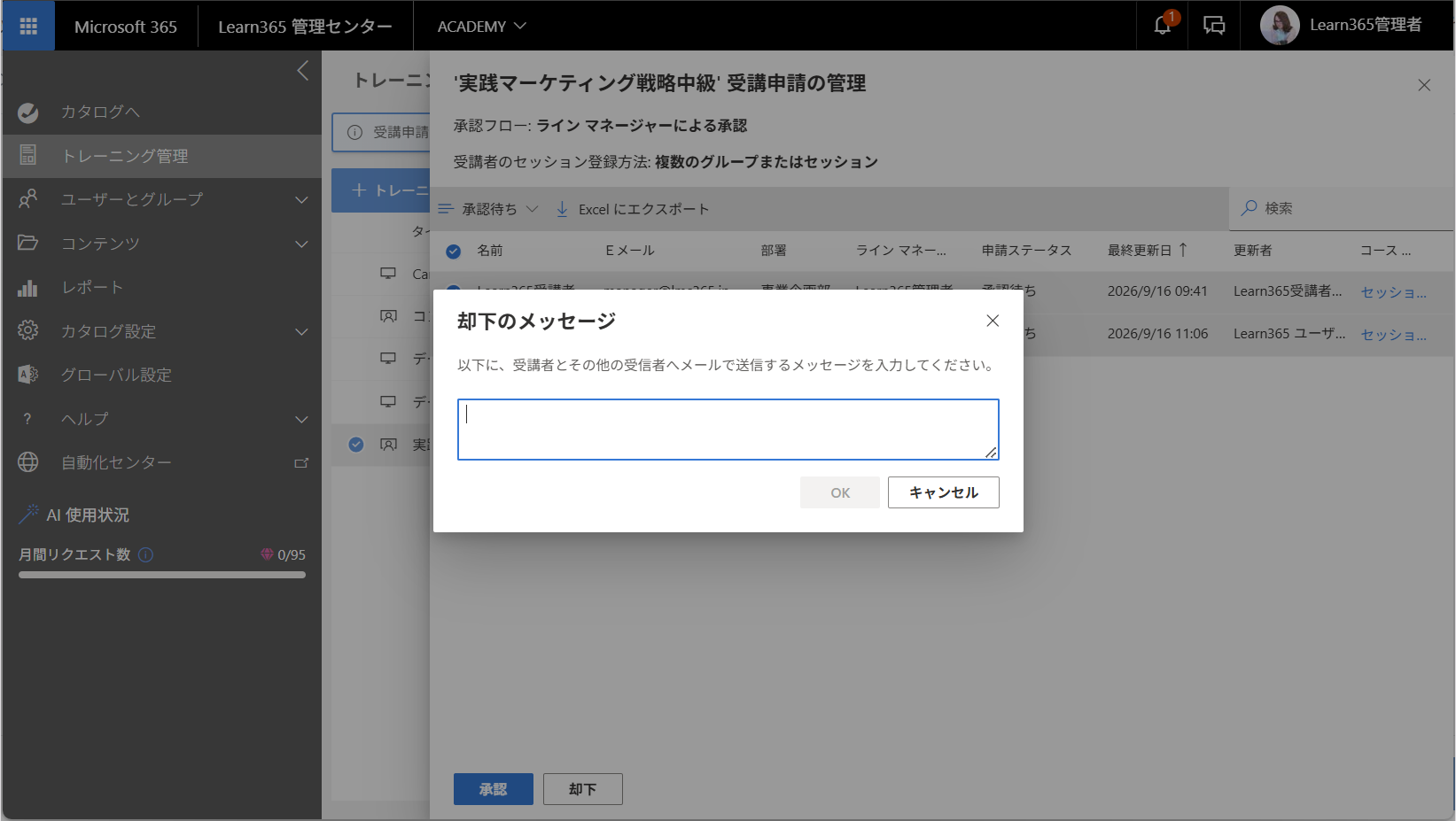
Task: Expand ユーザーとグループ section
Action: 161,199
